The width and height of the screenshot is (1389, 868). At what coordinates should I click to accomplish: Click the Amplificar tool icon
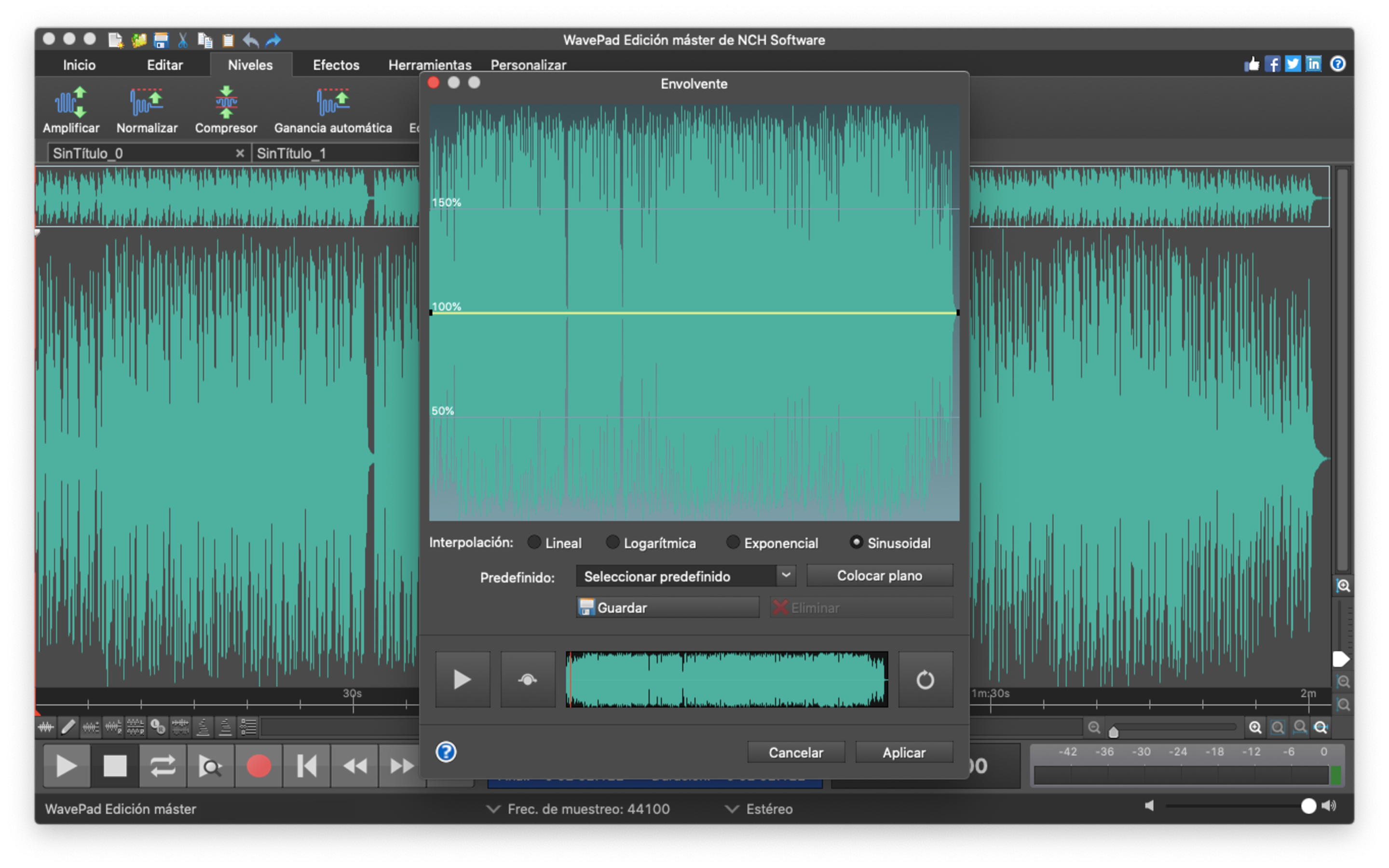tap(70, 102)
